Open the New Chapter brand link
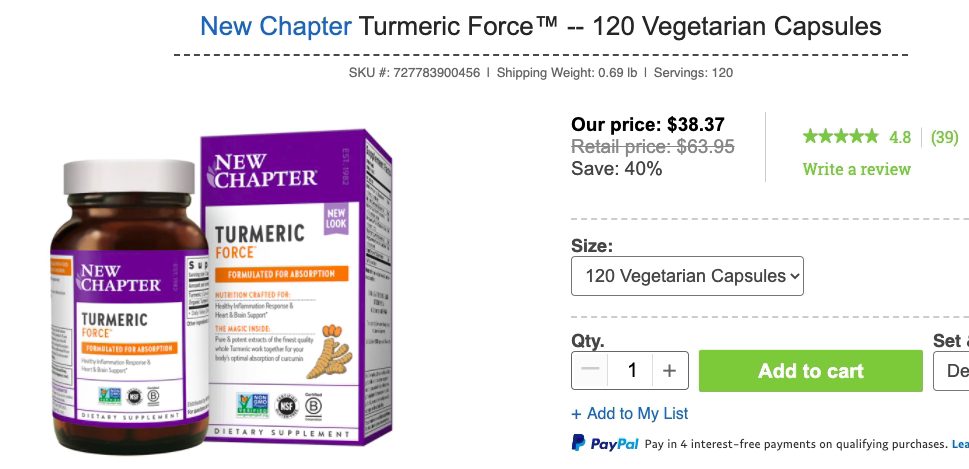This screenshot has width=969, height=469. coord(275,25)
